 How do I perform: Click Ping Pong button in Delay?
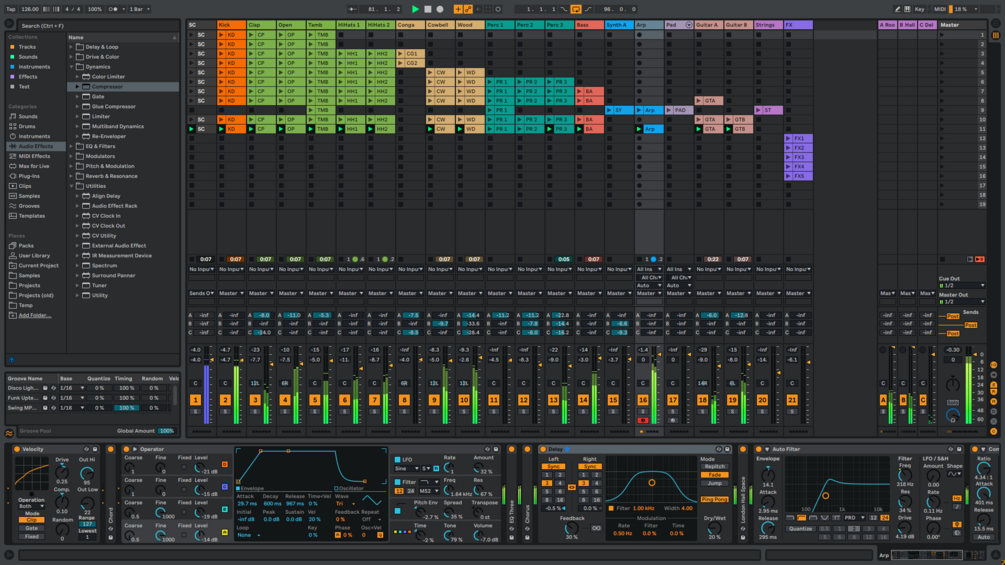[x=714, y=500]
